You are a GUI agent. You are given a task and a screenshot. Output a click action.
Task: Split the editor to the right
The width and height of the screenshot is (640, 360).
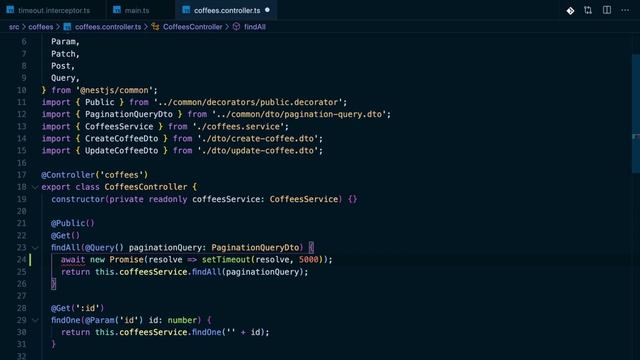(x=607, y=10)
